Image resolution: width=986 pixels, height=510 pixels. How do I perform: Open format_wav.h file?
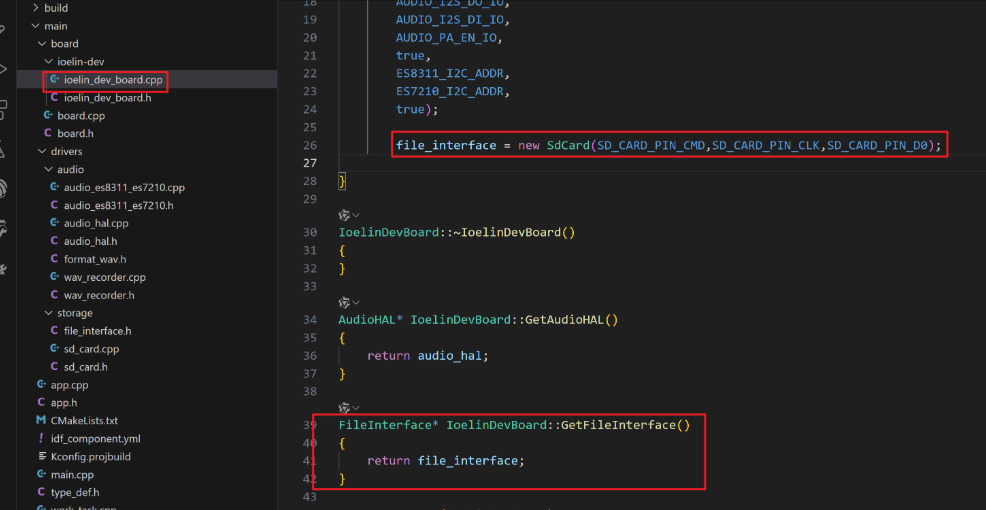(x=96, y=259)
